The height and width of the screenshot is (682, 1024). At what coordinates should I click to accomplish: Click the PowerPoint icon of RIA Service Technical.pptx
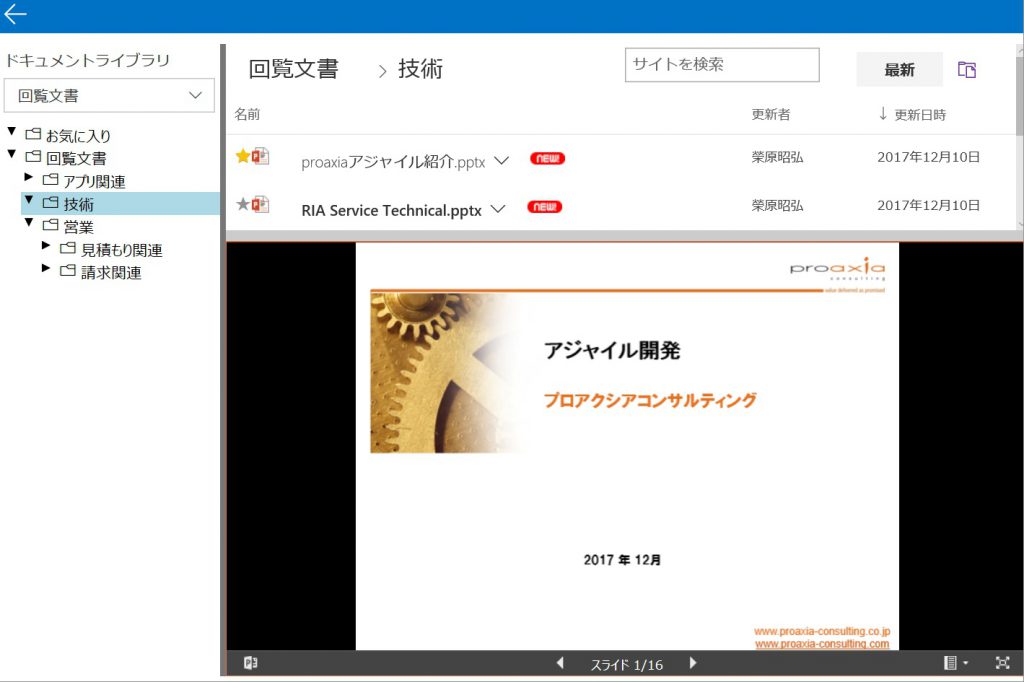(261, 204)
